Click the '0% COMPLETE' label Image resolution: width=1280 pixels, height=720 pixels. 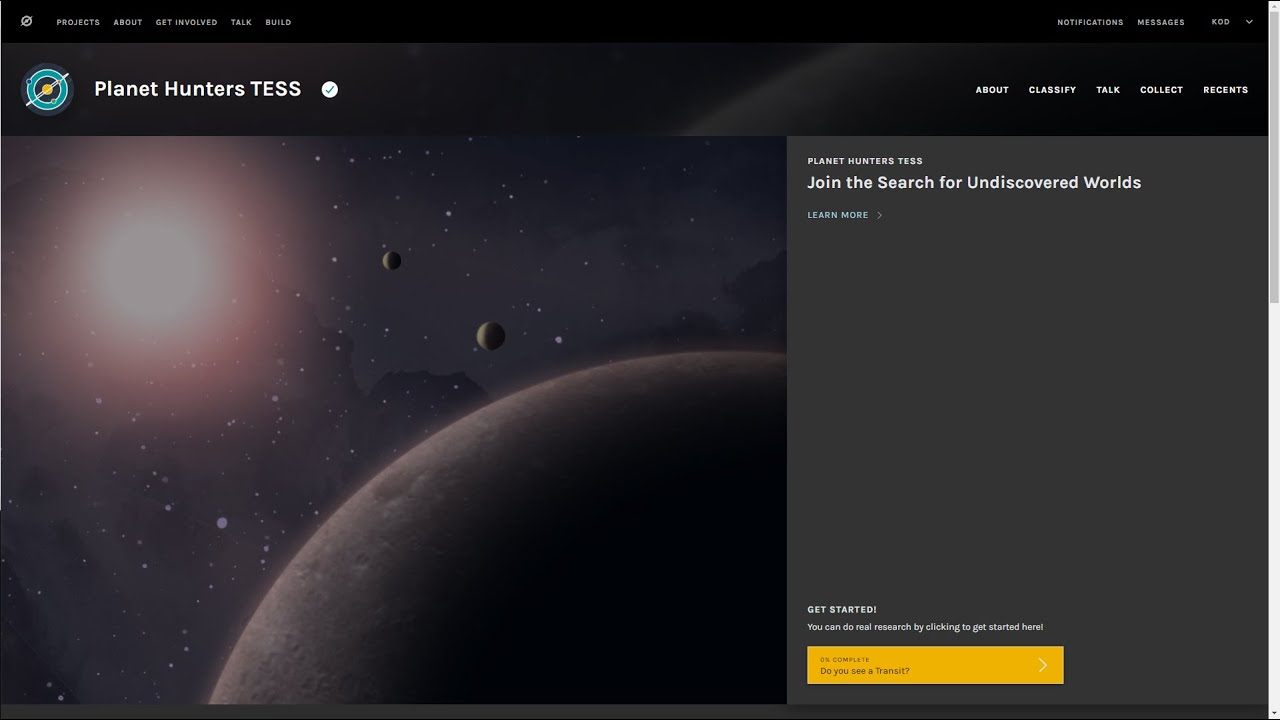tap(845, 660)
